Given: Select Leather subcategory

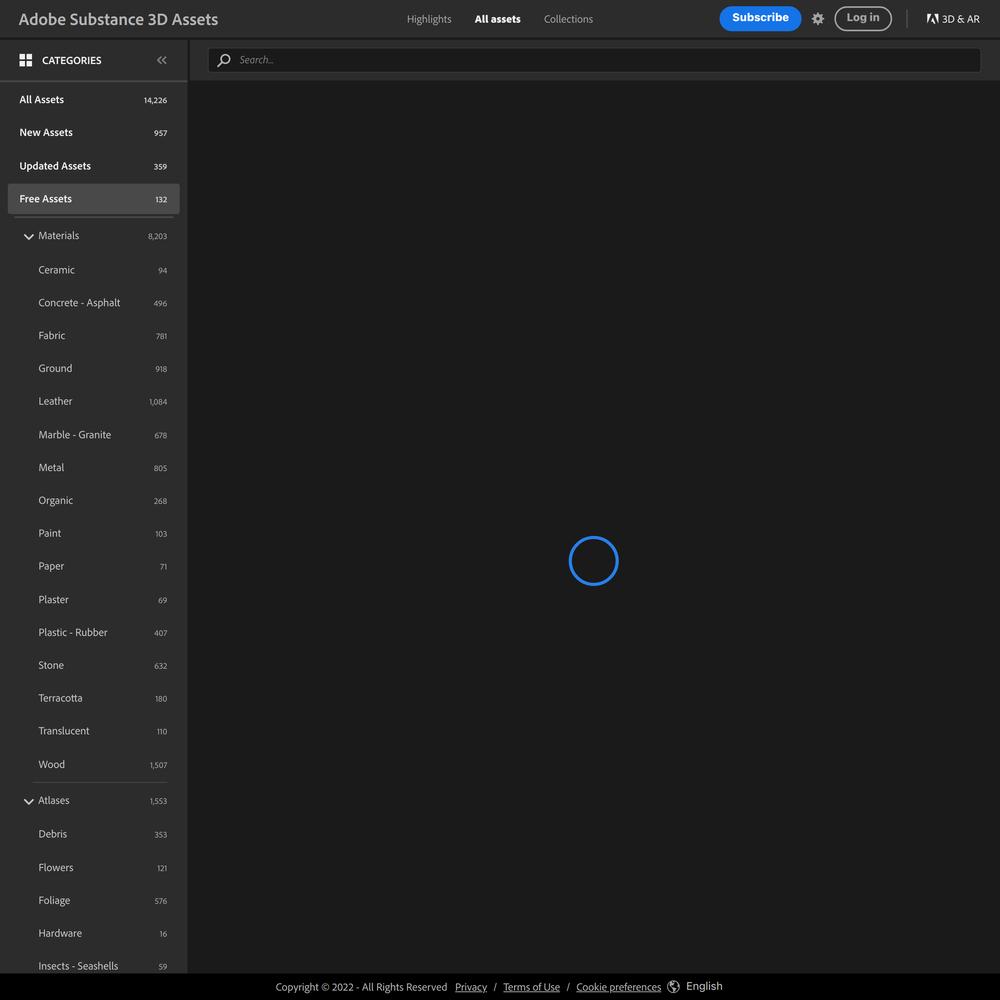Looking at the screenshot, I should [x=93, y=401].
